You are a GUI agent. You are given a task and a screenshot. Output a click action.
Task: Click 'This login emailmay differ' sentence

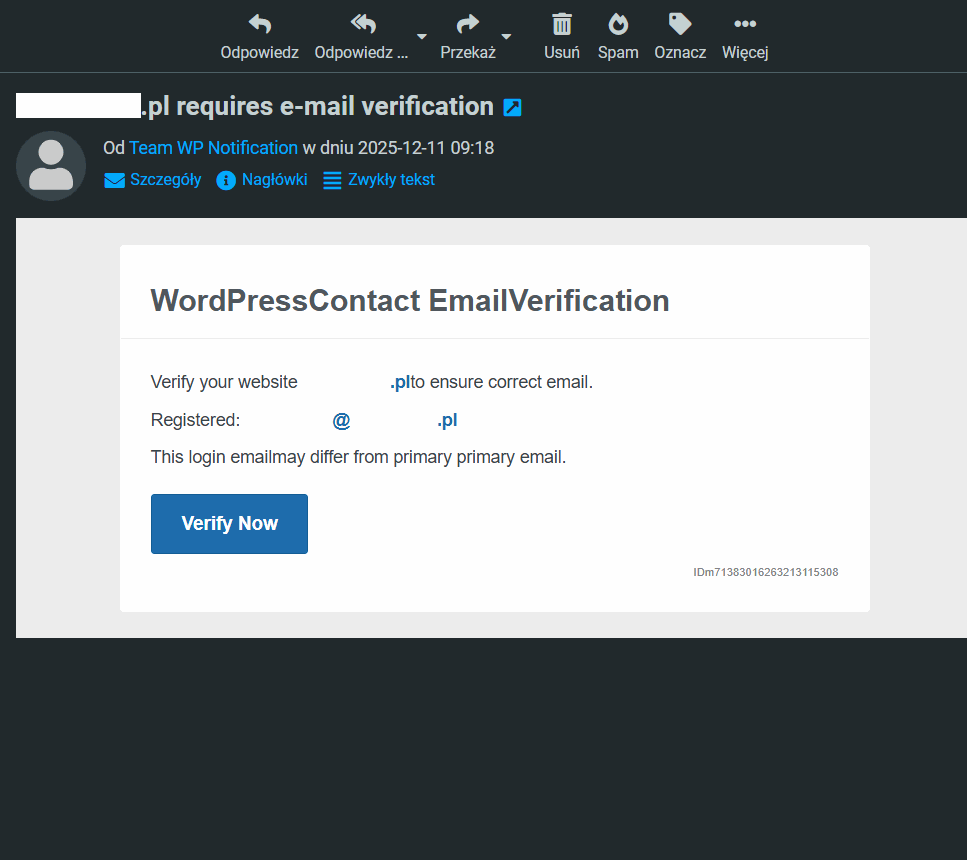pos(358,457)
